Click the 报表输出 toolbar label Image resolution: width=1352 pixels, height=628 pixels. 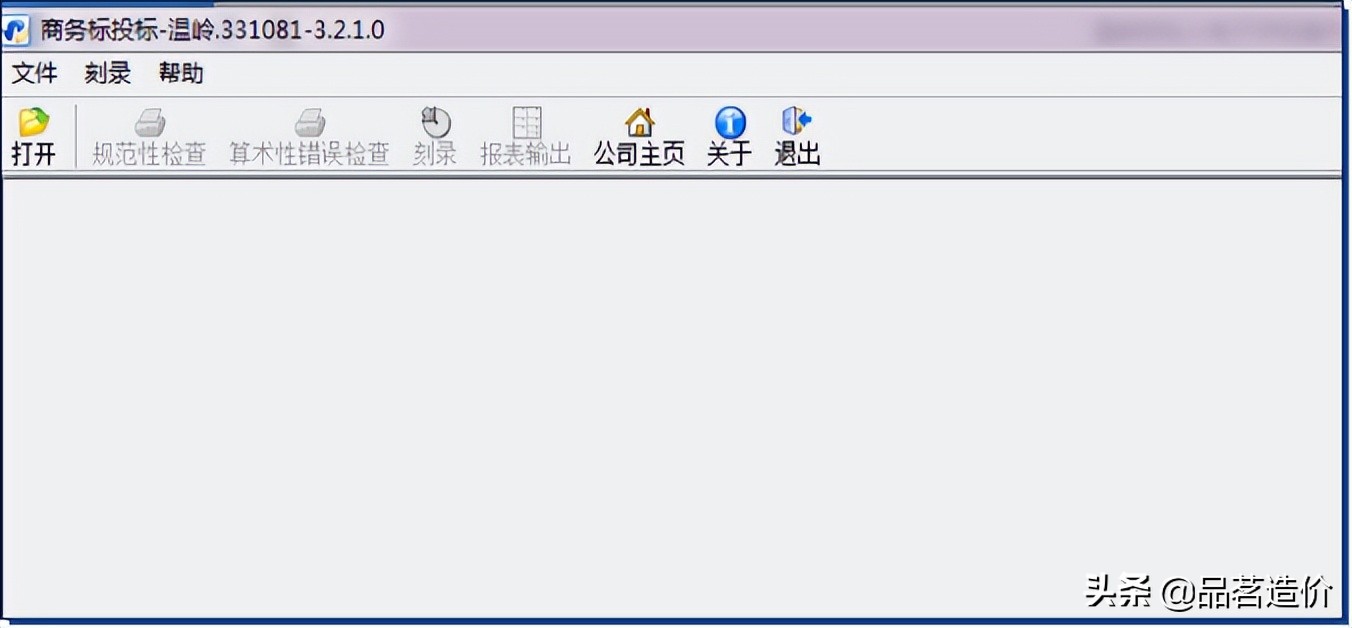[x=526, y=154]
